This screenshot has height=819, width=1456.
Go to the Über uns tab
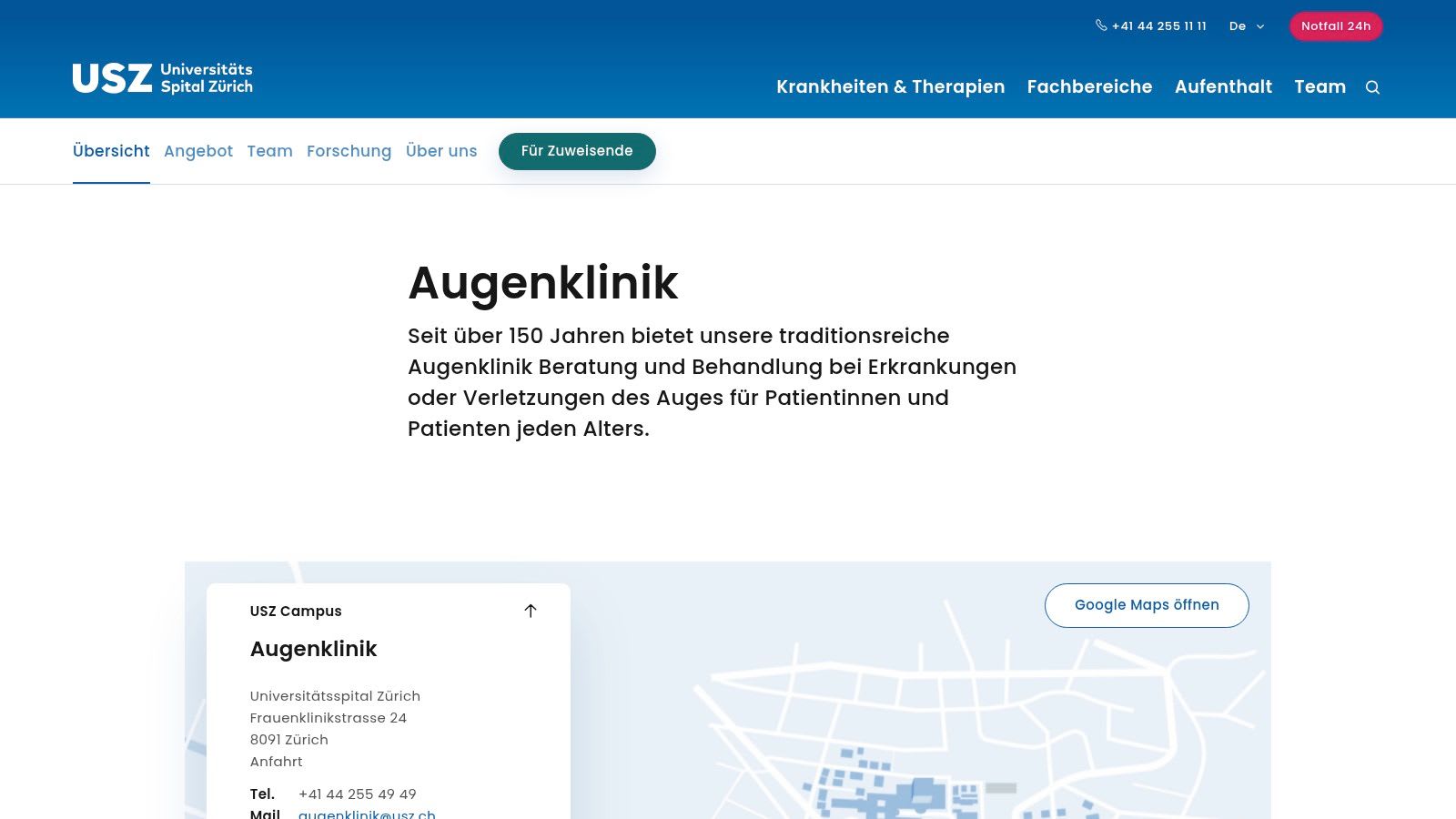point(441,151)
